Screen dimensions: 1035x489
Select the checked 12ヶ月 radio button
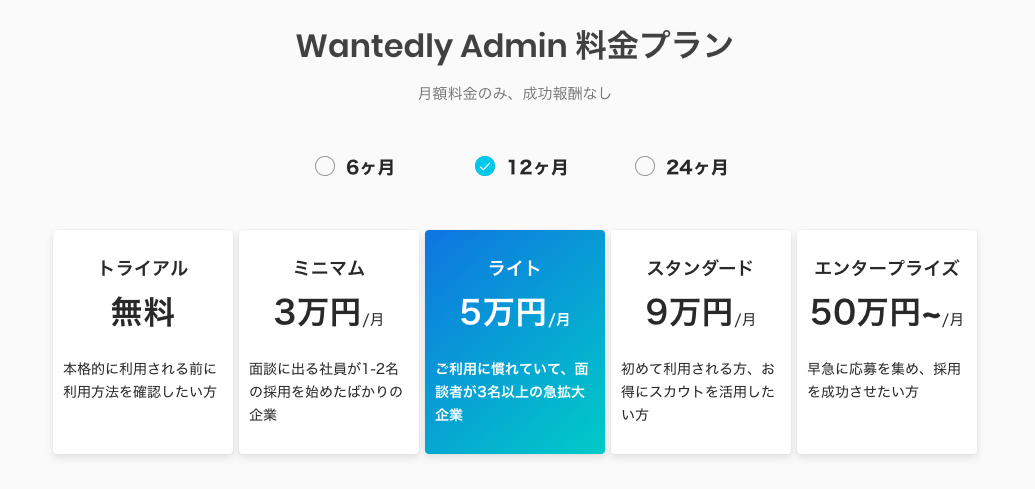(485, 167)
